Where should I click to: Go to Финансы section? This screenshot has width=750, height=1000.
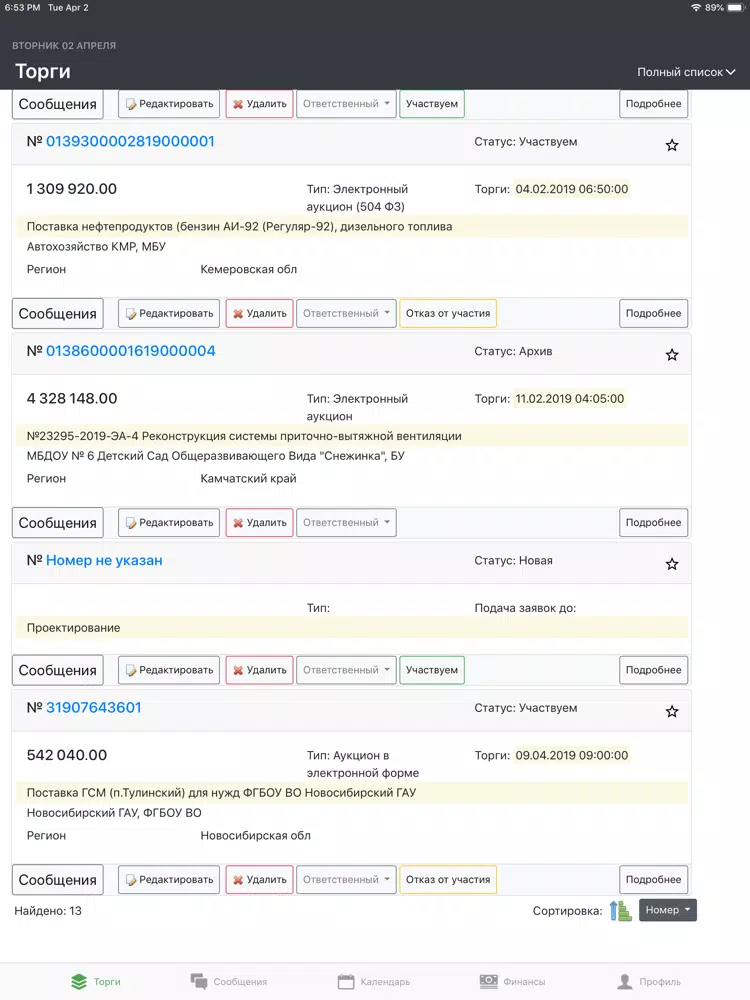pyautogui.click(x=512, y=982)
